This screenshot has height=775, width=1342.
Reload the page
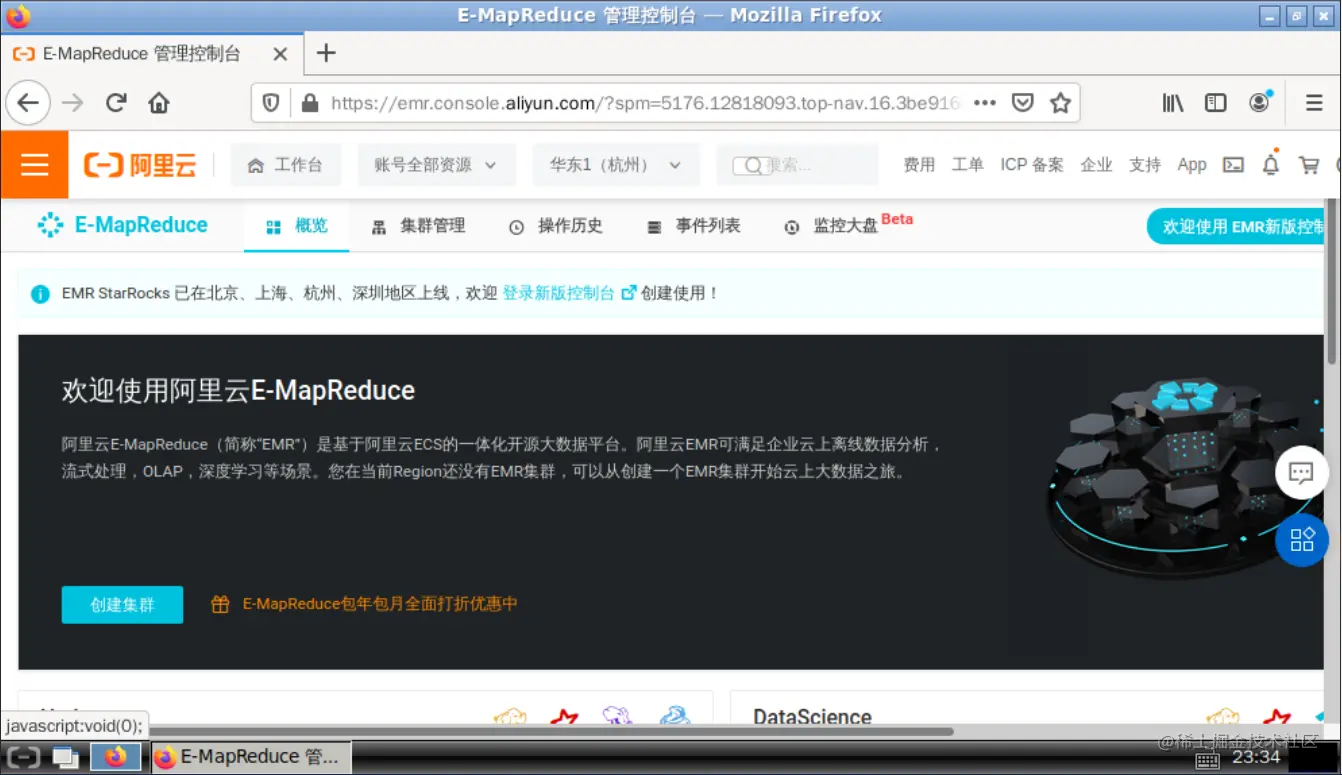click(x=116, y=102)
